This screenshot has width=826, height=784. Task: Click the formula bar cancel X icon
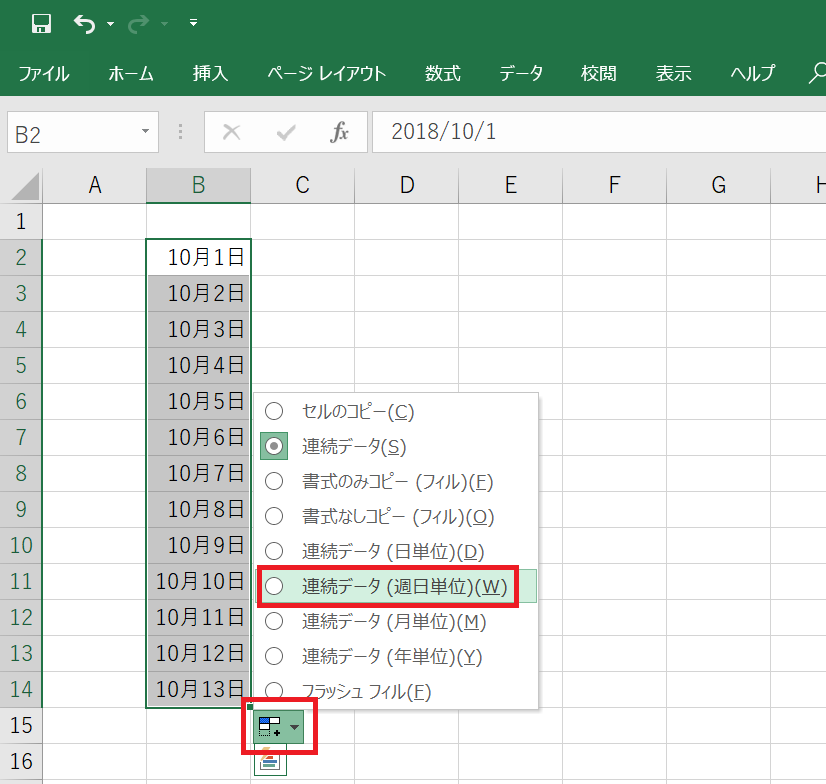click(x=232, y=132)
